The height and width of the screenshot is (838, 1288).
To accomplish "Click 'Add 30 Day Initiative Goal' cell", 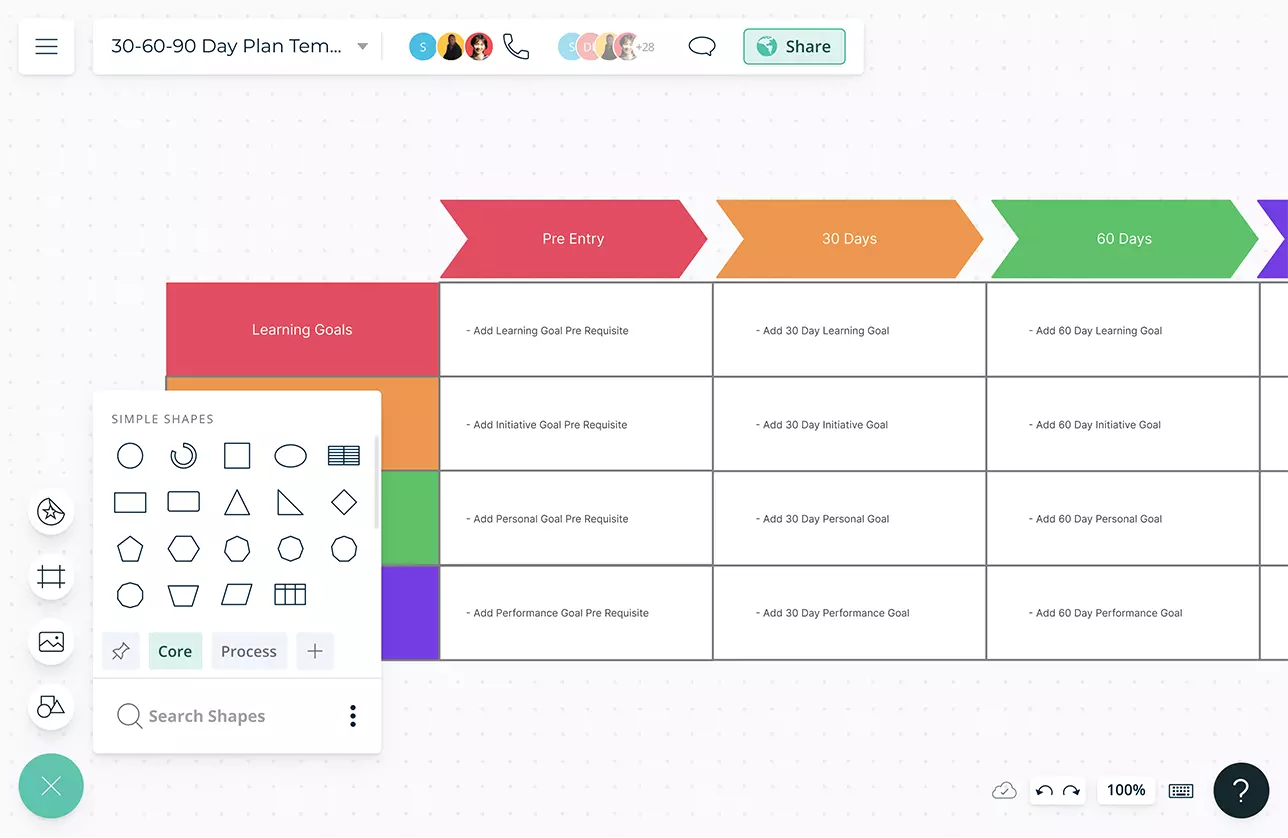I will tap(850, 424).
